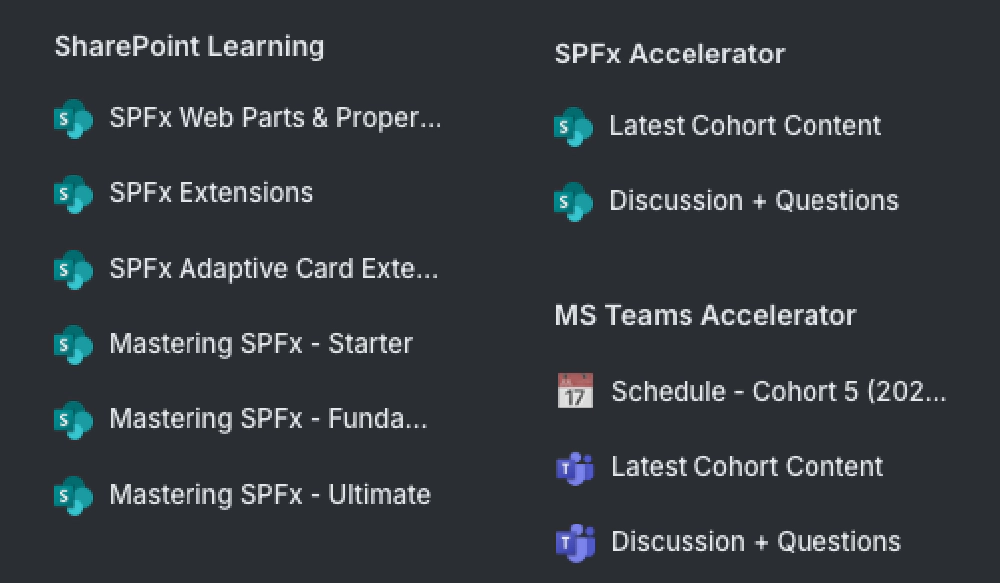Go to Mastering SPFx - Starter
The width and height of the screenshot is (1000, 583).
pyautogui.click(x=261, y=344)
